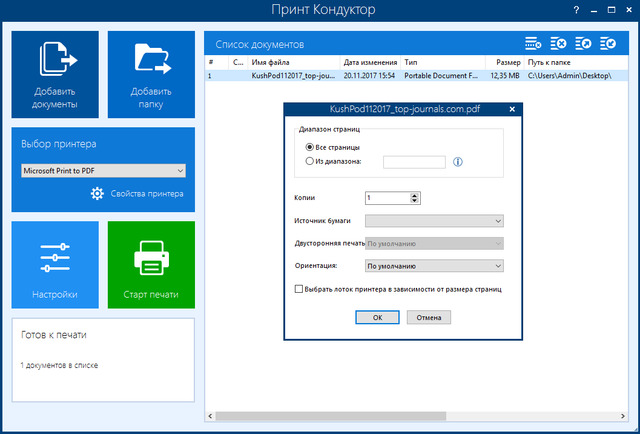The image size is (640, 434).
Task: Confirm the dialog with the OK button
Action: tap(377, 317)
